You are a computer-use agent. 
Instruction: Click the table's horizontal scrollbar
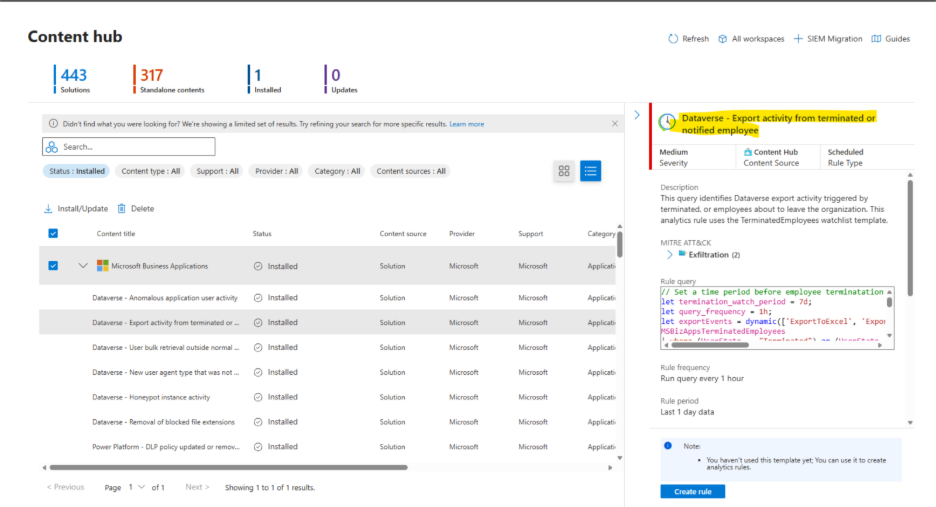[228, 468]
